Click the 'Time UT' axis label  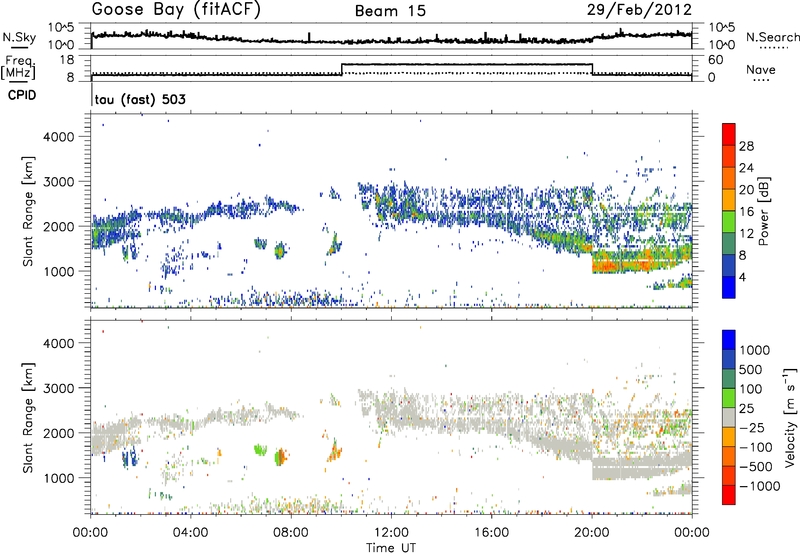pyautogui.click(x=391, y=548)
